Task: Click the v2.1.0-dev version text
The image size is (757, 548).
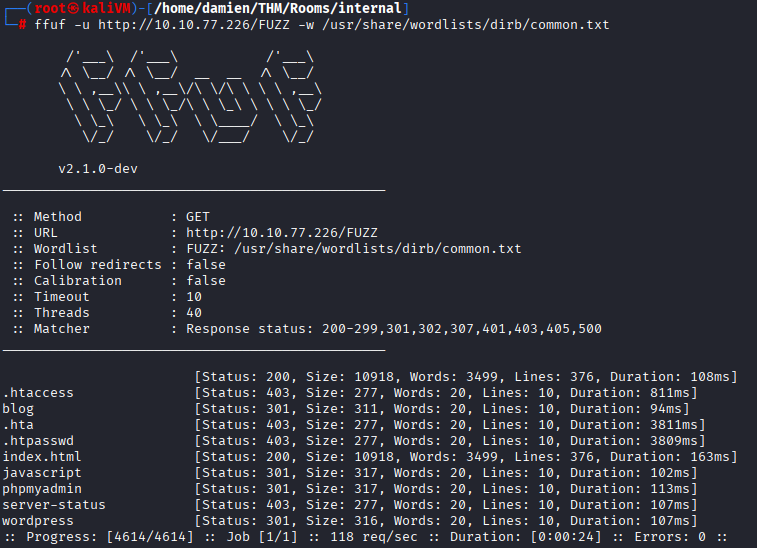Action: point(97,168)
